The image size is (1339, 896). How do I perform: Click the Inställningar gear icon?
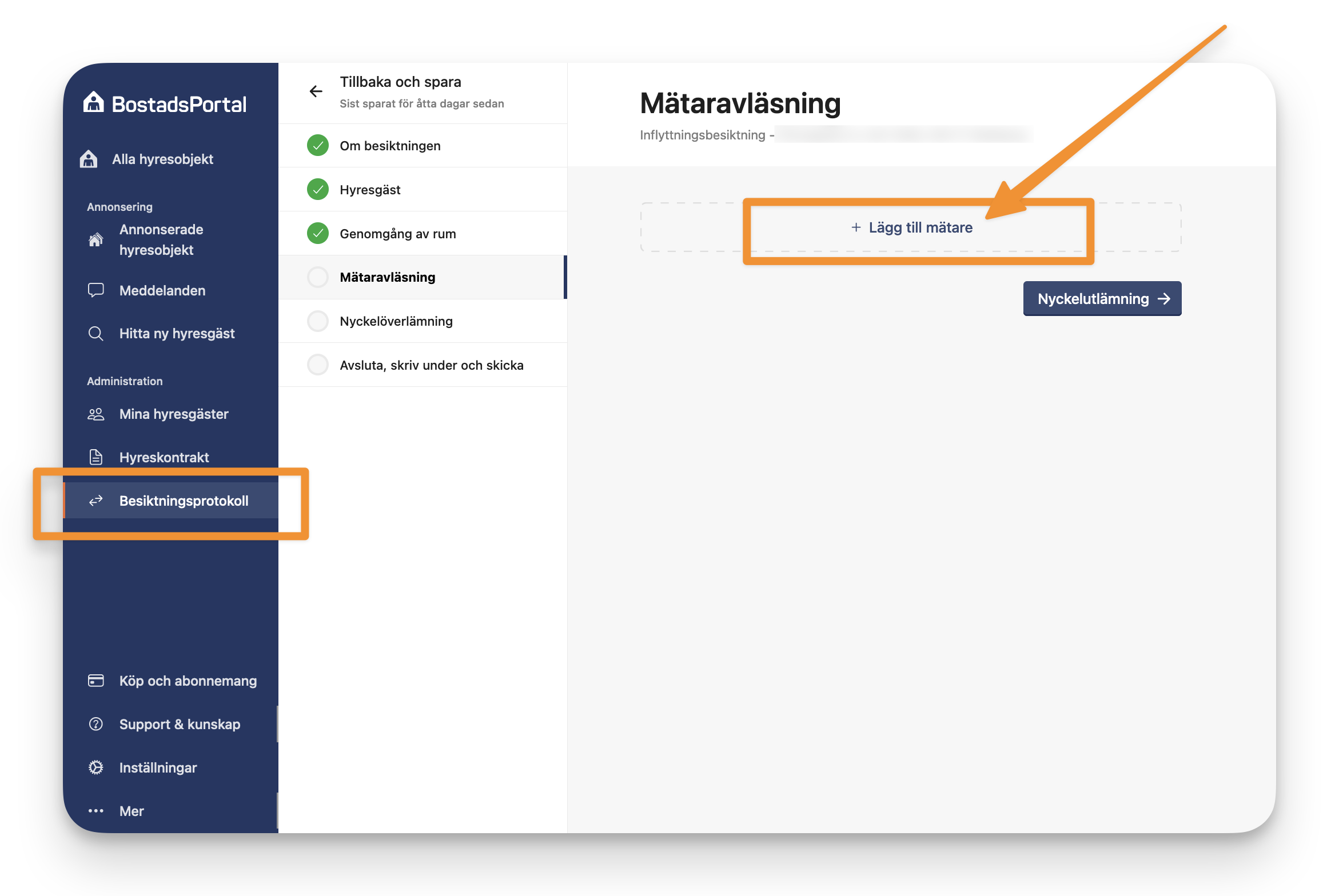[x=95, y=767]
